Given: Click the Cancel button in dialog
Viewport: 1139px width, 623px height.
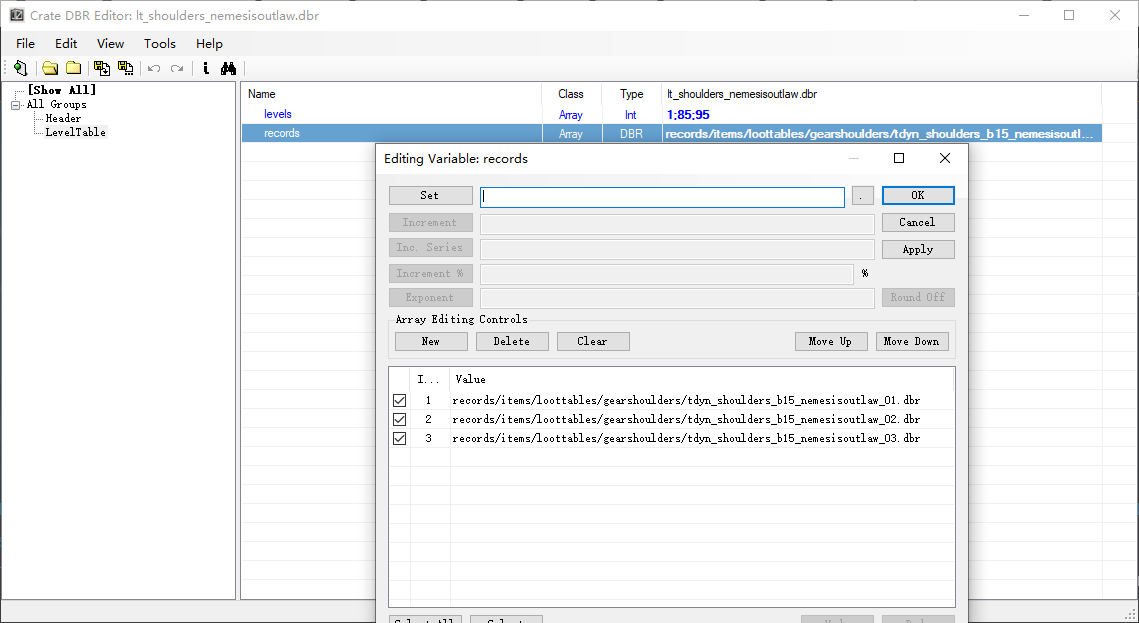Looking at the screenshot, I should click(x=918, y=222).
